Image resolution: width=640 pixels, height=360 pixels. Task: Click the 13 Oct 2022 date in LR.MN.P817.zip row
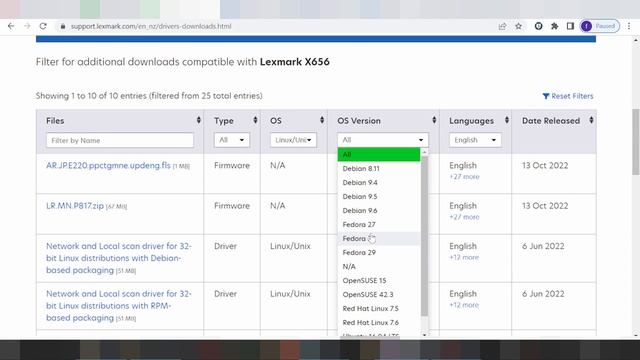pos(545,206)
